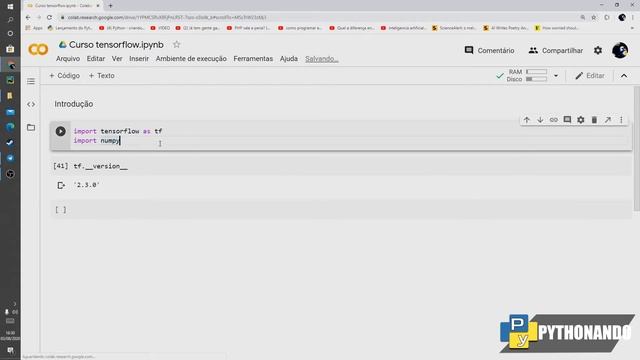View RAM usage bar
The height and width of the screenshot is (360, 640).
coord(536,72)
